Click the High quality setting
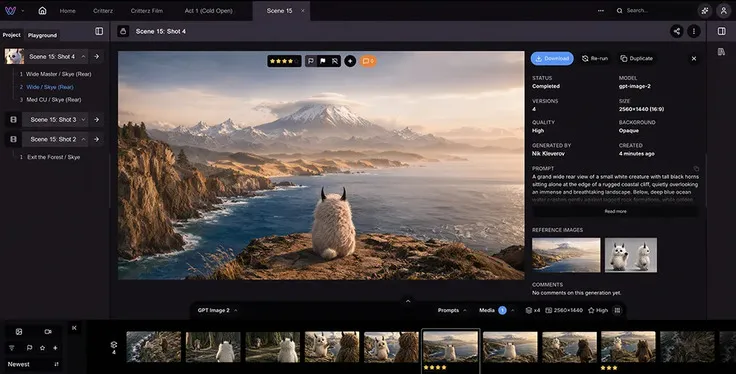The image size is (736, 374). click(x=598, y=310)
